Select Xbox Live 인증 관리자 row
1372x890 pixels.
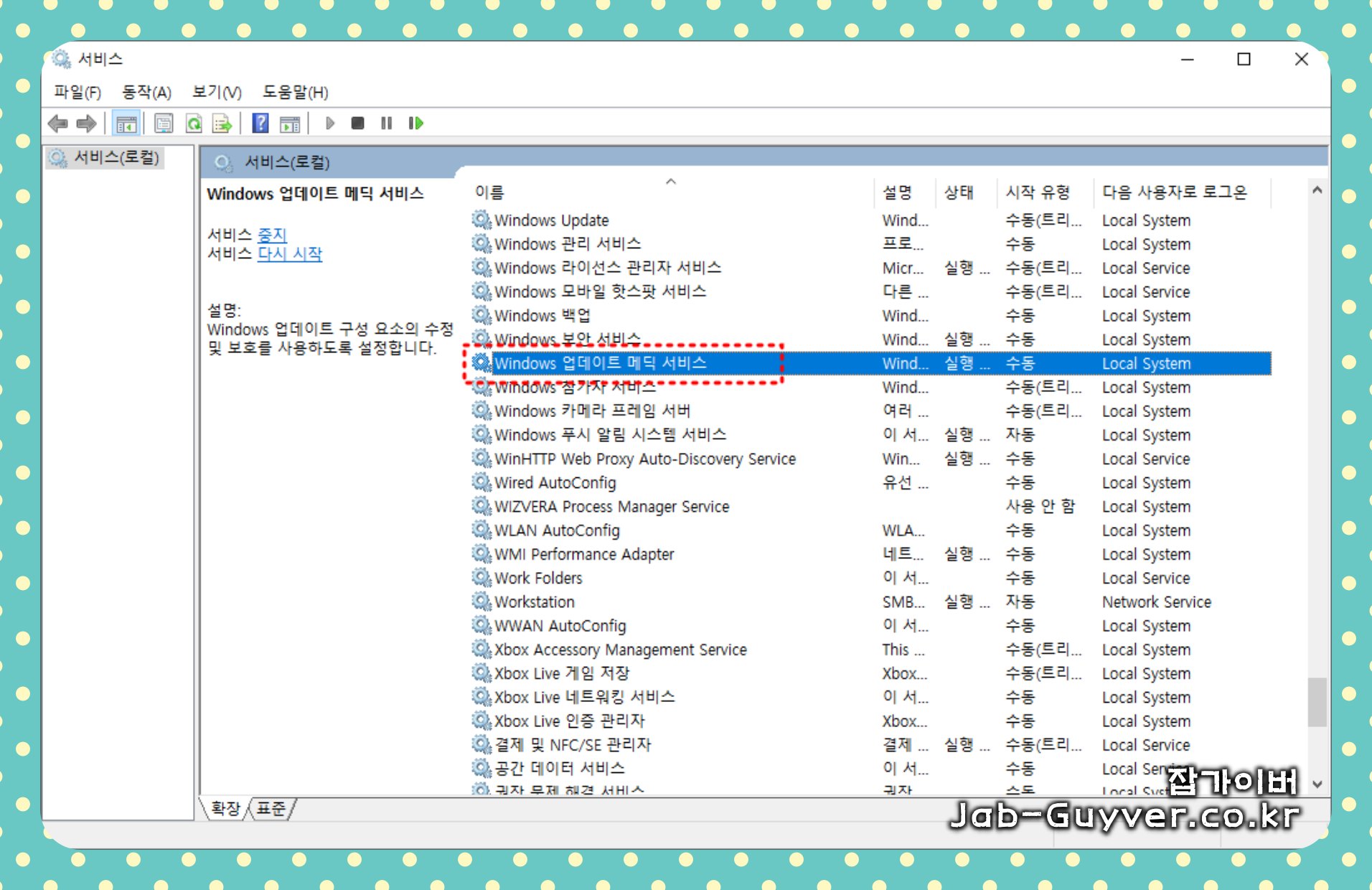(871, 721)
